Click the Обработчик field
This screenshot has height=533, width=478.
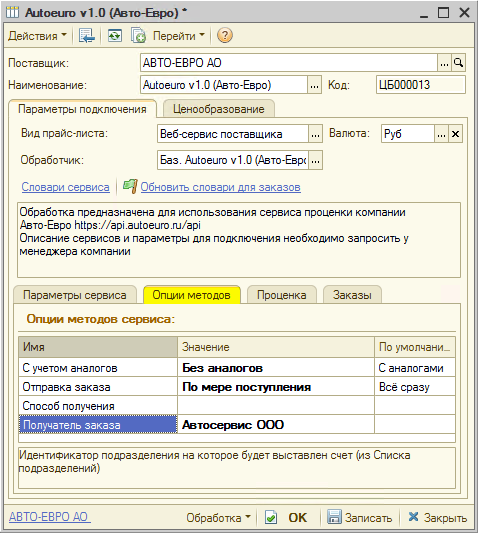[233, 160]
